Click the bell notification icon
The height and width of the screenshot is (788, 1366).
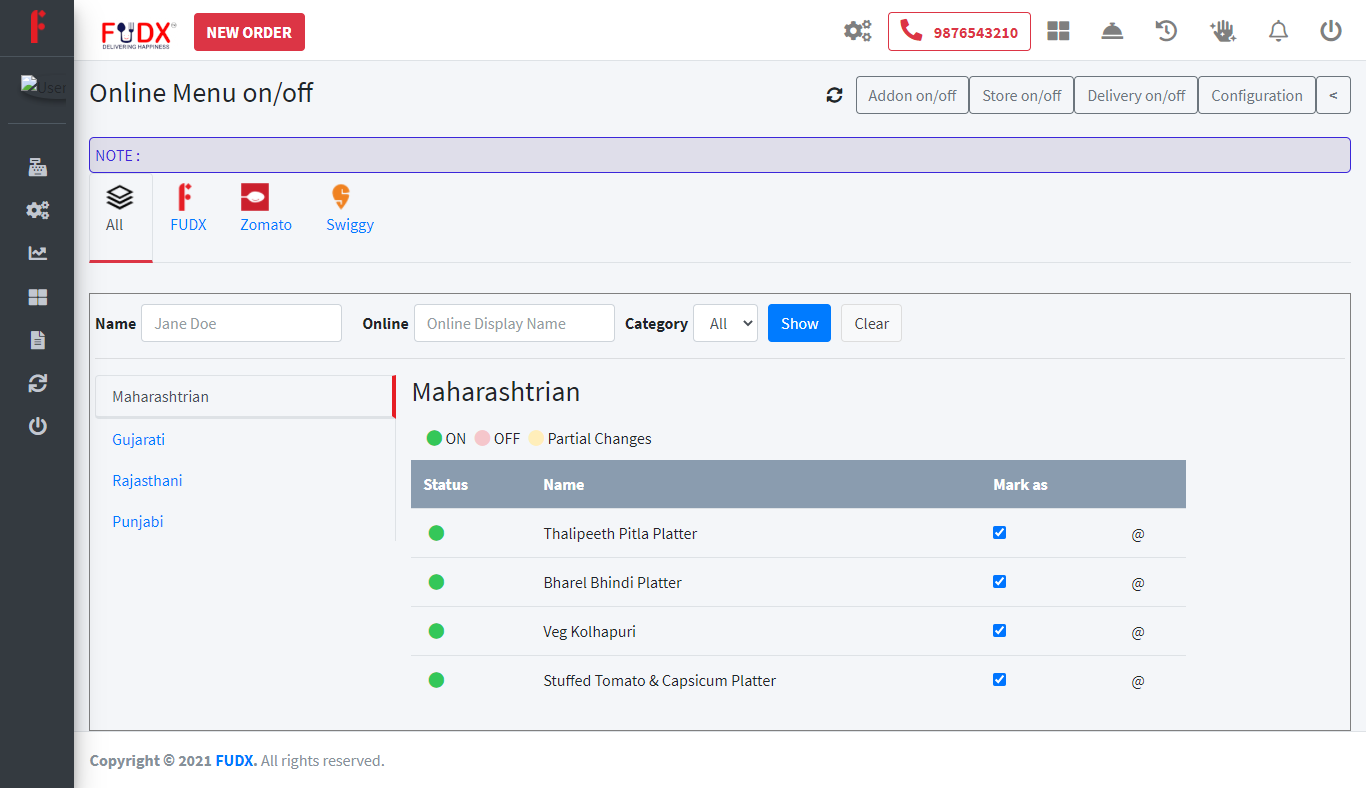(1278, 32)
